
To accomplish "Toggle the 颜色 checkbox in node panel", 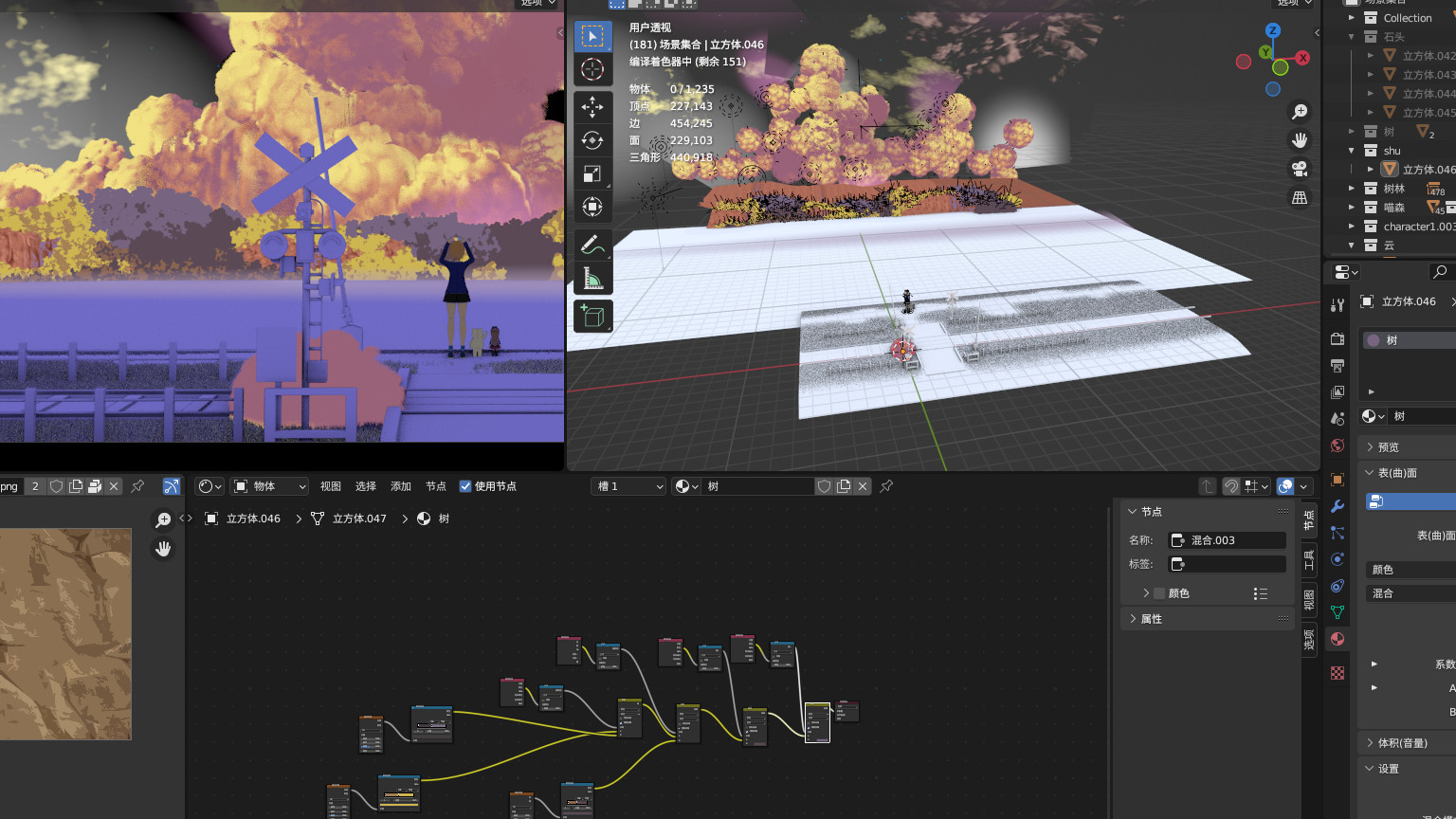I will (1159, 593).
